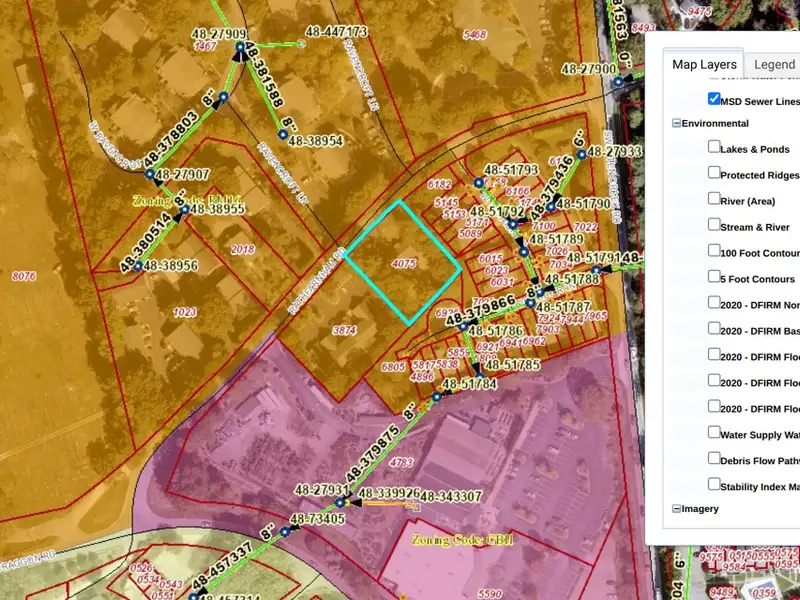
Task: Click parcel 3874 on the map
Action: [x=343, y=330]
